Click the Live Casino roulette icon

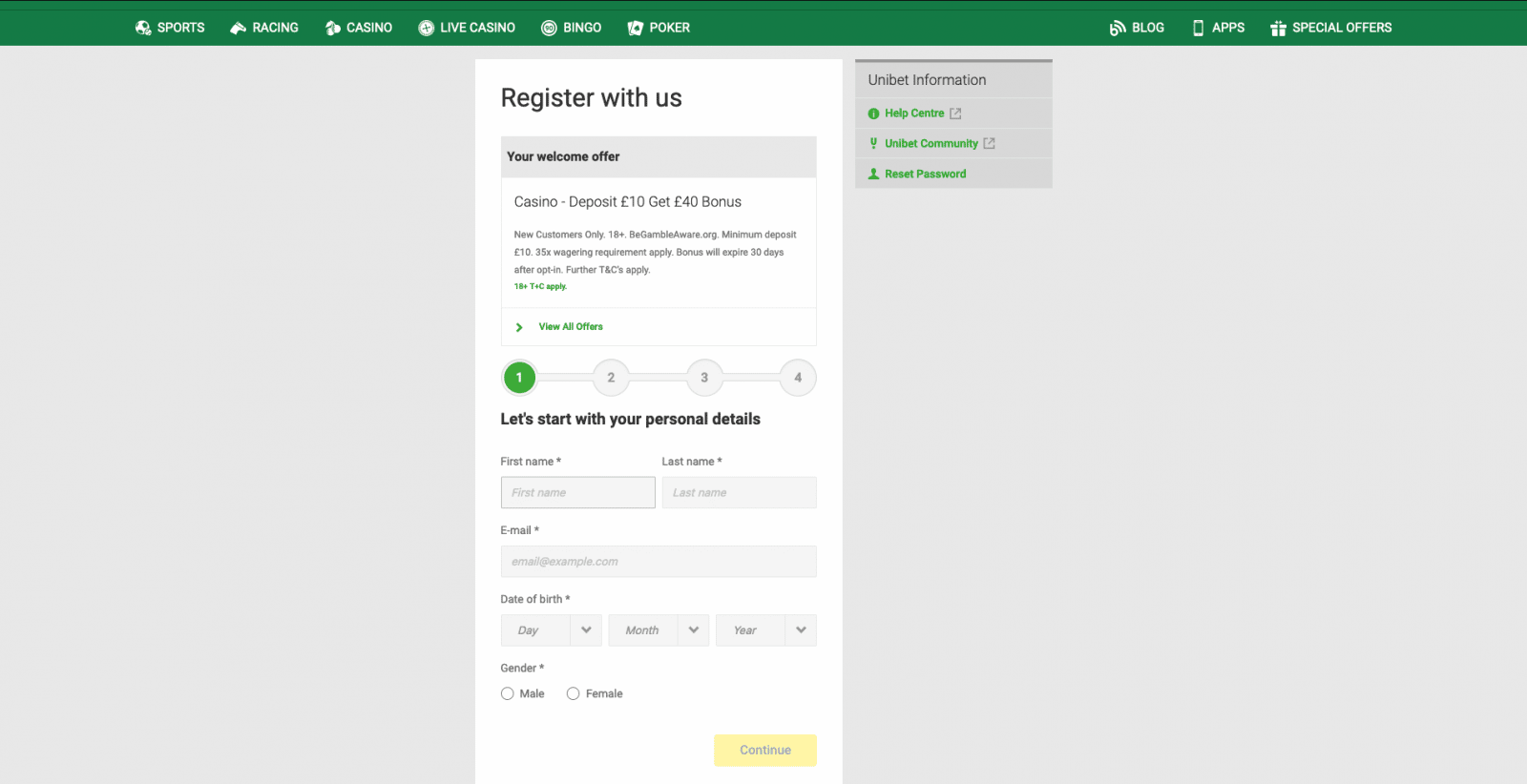pos(426,28)
